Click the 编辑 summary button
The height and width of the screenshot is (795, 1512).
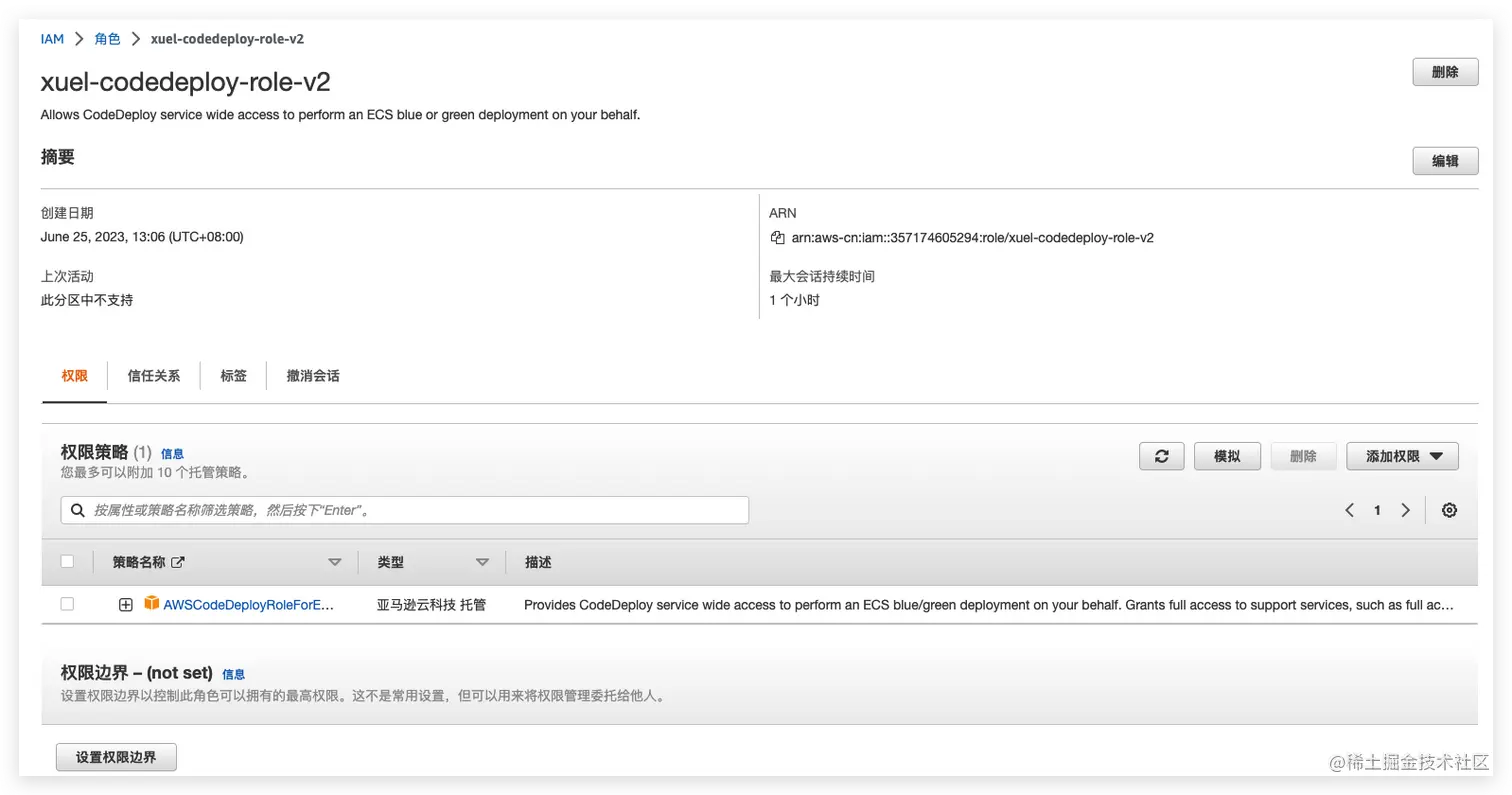click(1445, 161)
